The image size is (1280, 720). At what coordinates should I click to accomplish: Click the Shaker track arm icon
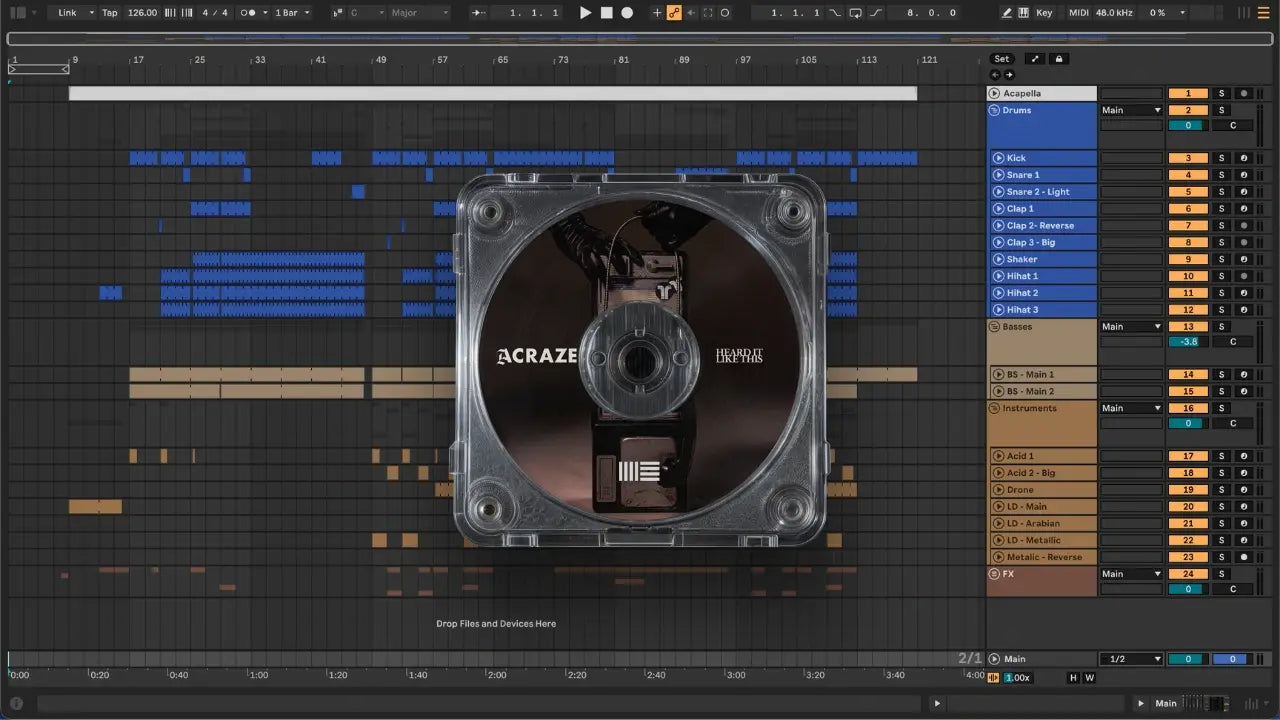click(x=1243, y=259)
